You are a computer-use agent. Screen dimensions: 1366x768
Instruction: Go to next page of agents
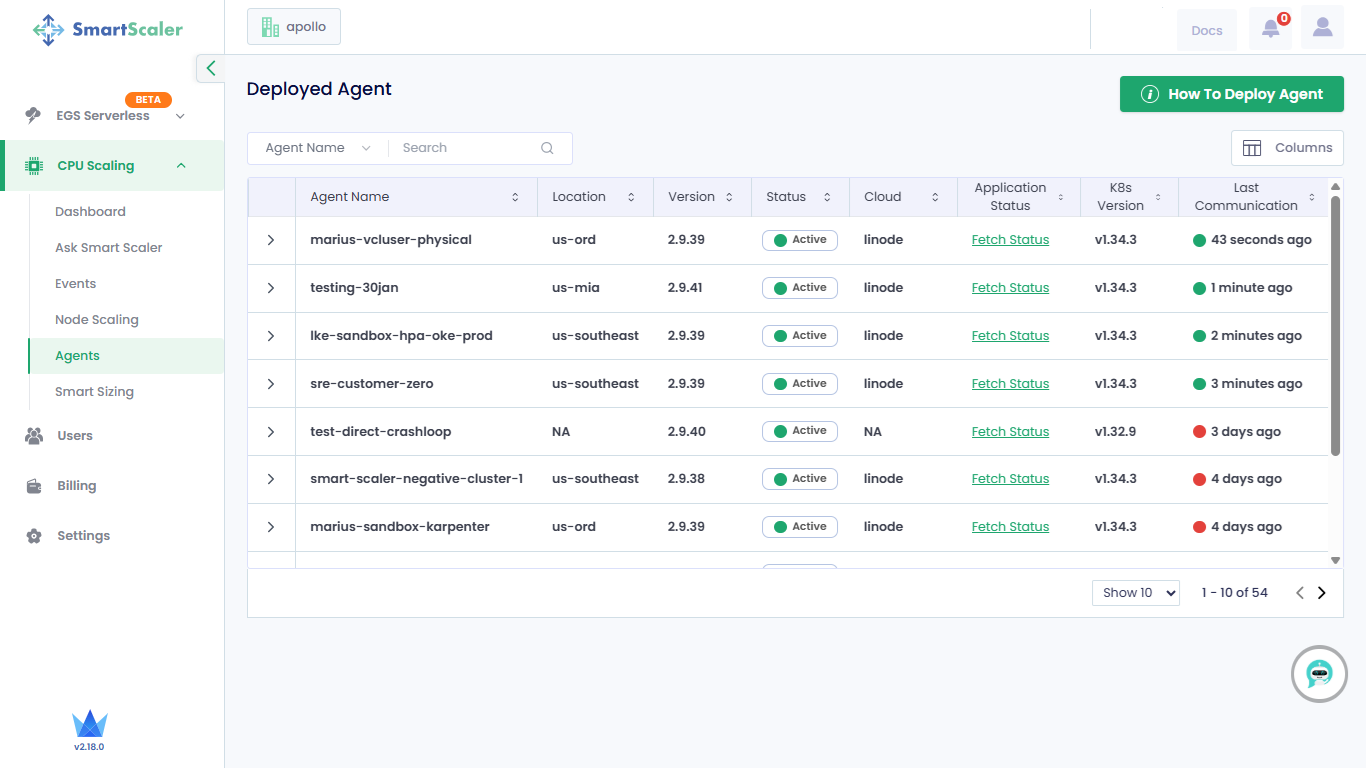1321,593
